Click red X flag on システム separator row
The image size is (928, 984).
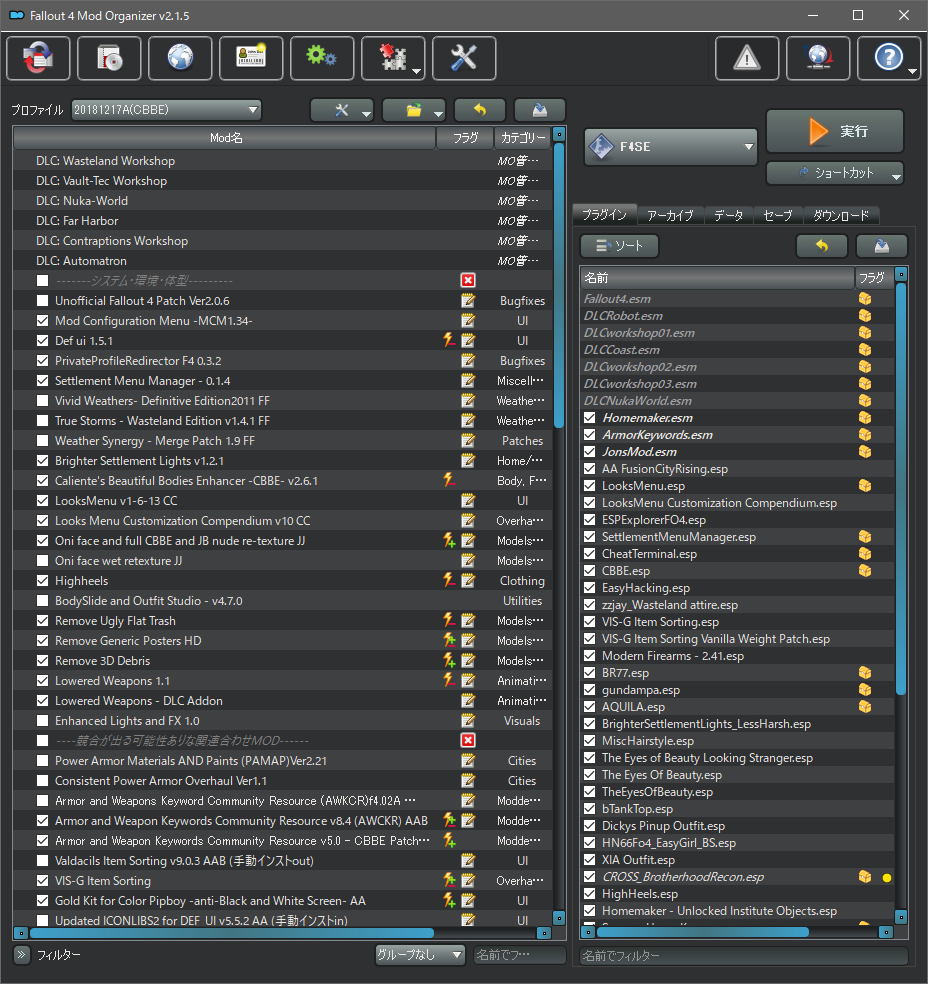[468, 281]
